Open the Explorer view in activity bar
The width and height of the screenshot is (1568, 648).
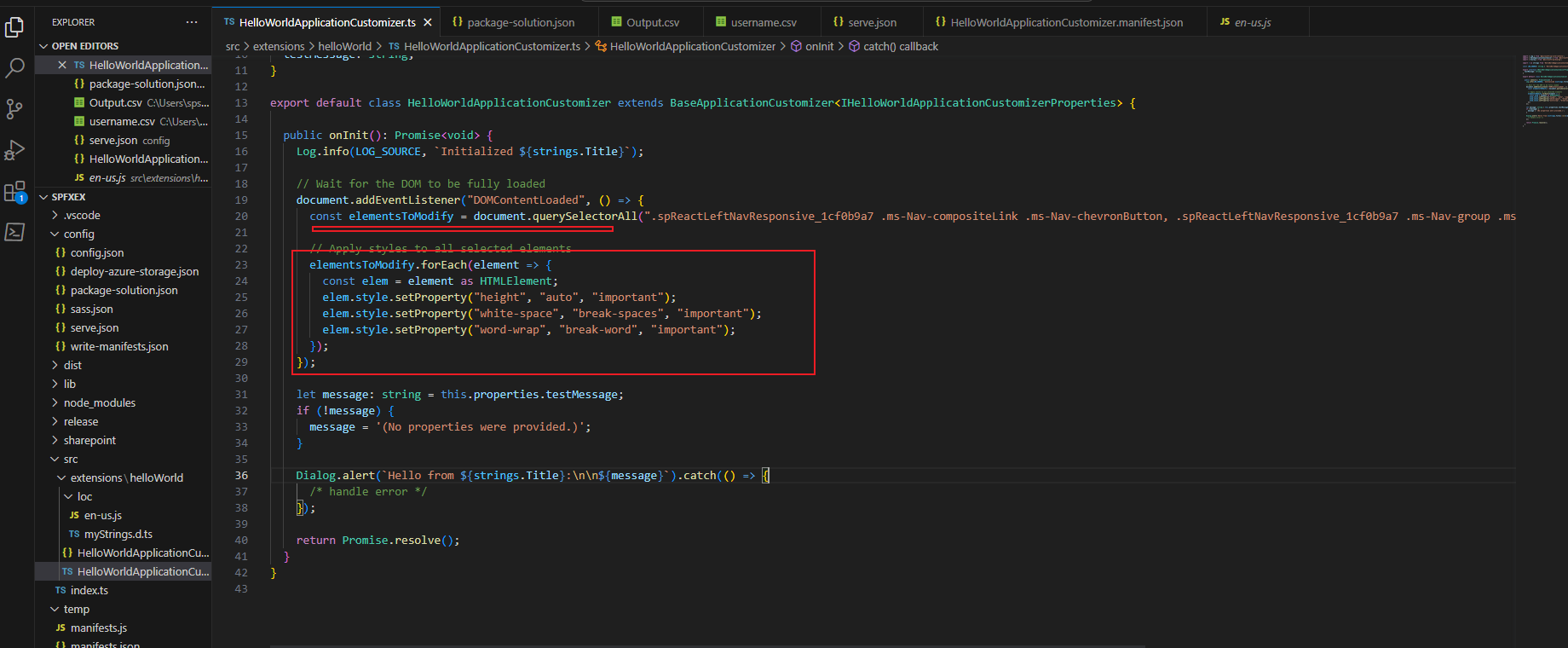coord(14,27)
